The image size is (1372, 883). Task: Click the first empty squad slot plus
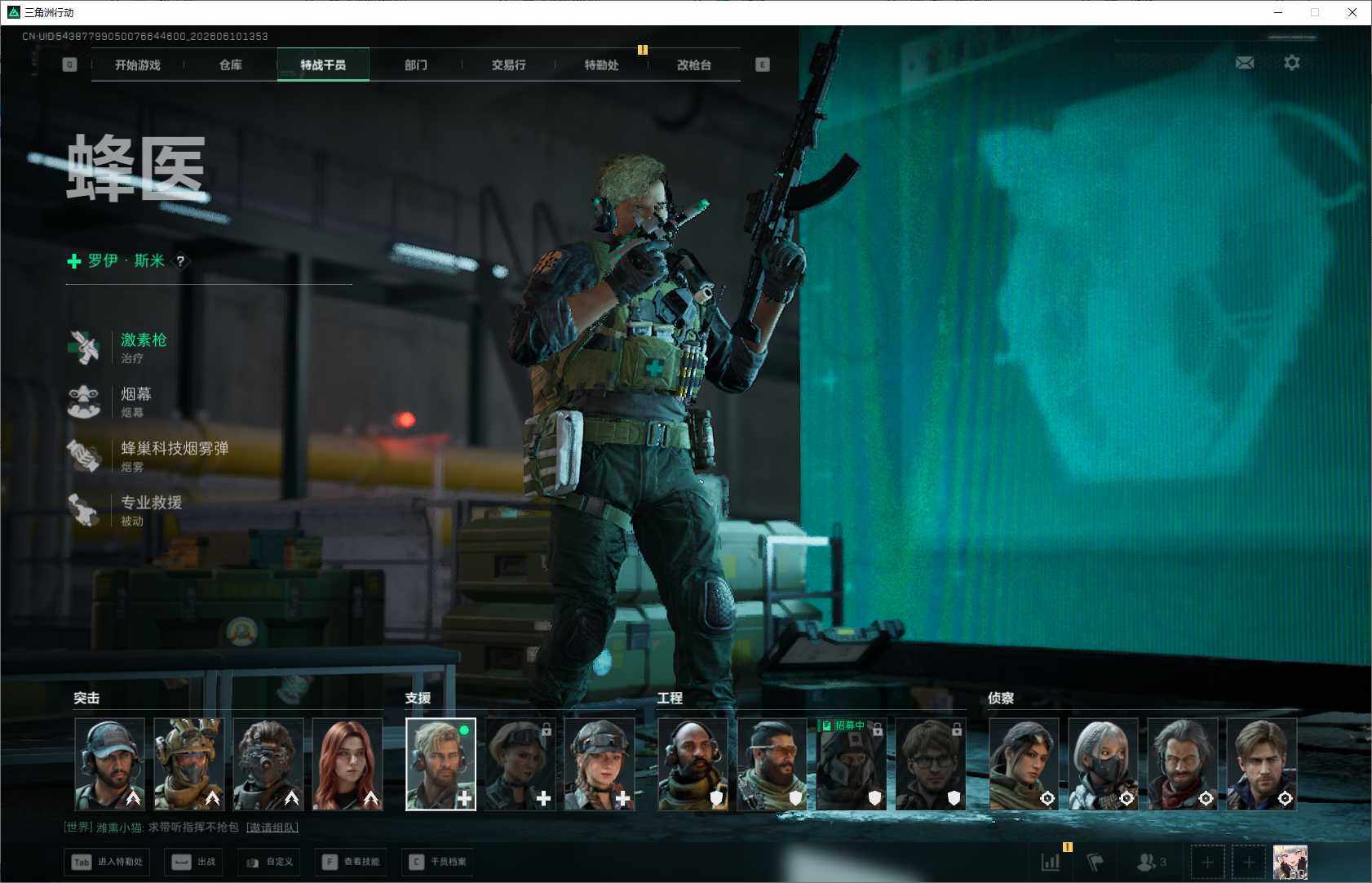[x=1207, y=862]
